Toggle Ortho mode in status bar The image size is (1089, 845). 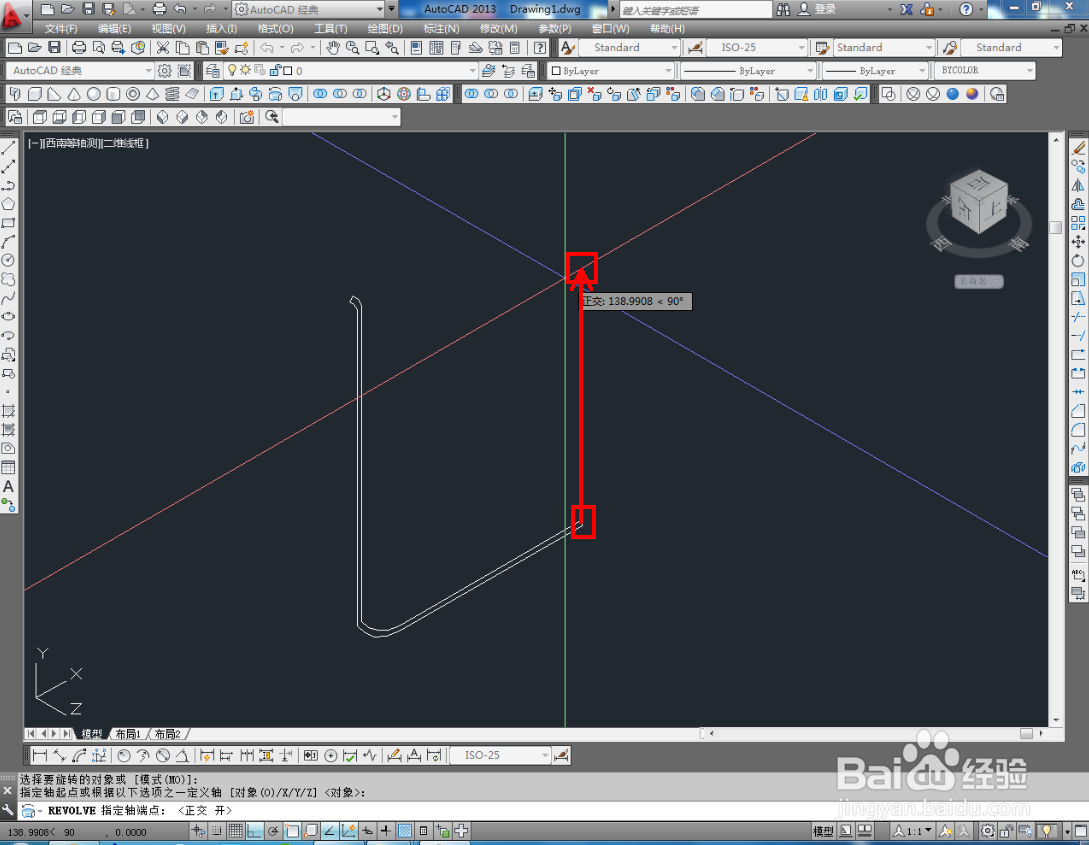pyautogui.click(x=255, y=830)
